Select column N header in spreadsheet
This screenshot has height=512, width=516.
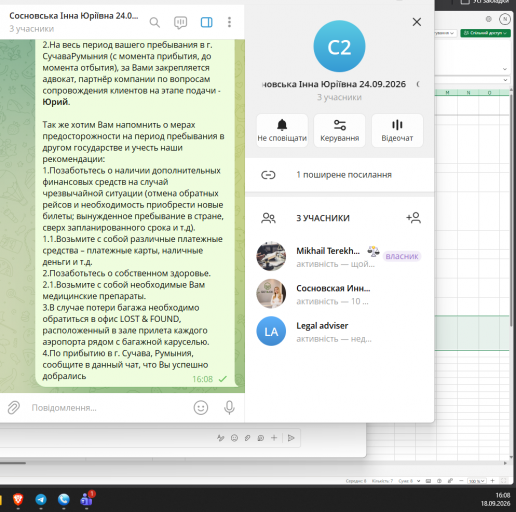pos(468,93)
